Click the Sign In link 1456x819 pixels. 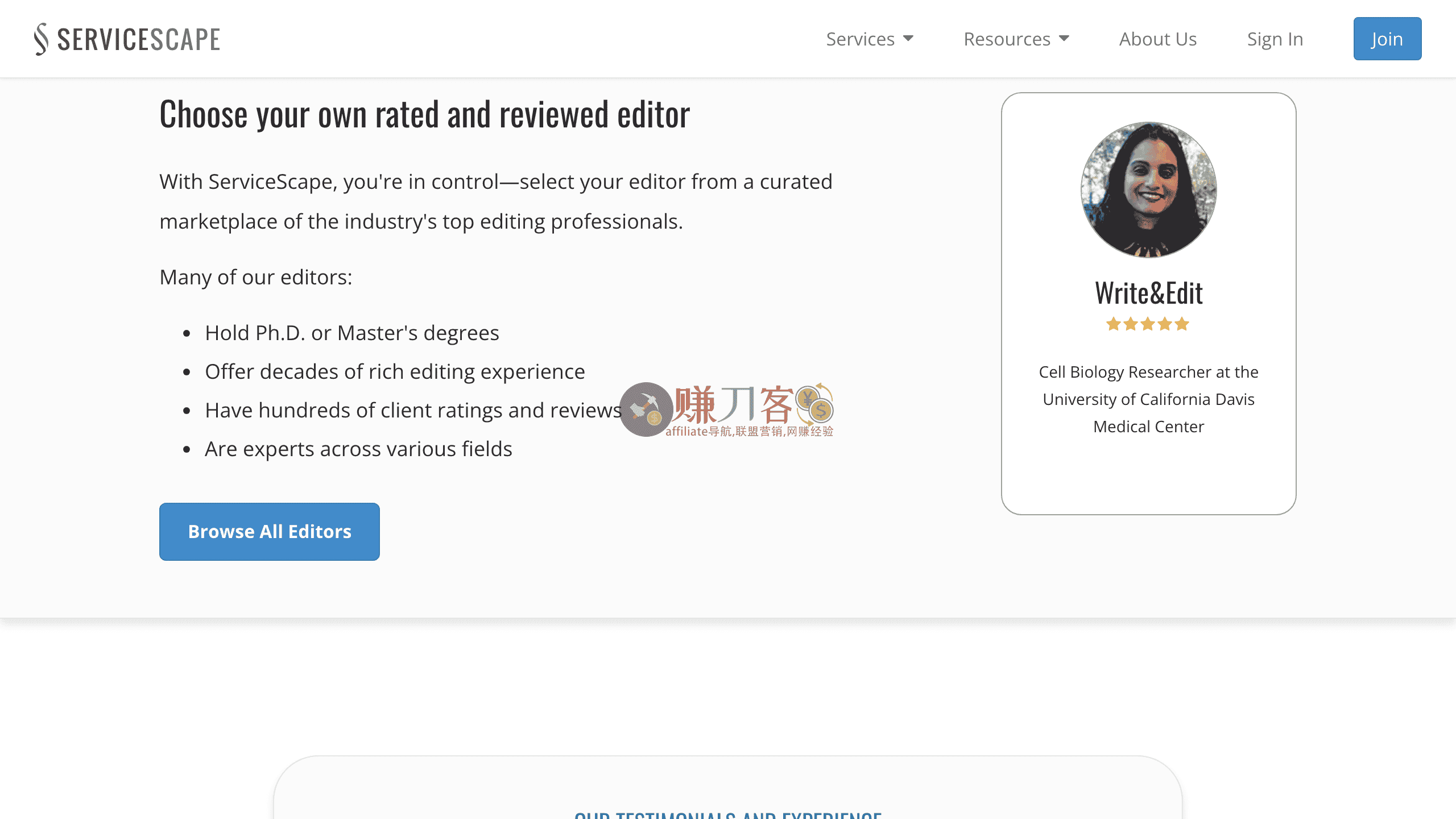coord(1275,39)
